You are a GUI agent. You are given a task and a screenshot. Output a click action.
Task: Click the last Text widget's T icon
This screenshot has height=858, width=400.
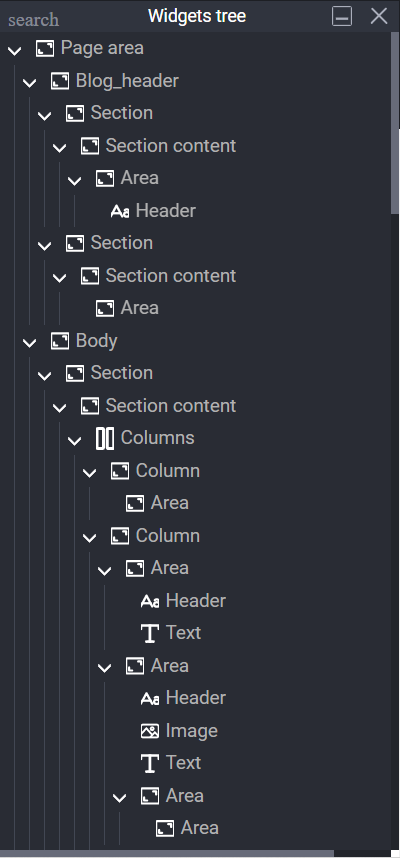(x=149, y=763)
